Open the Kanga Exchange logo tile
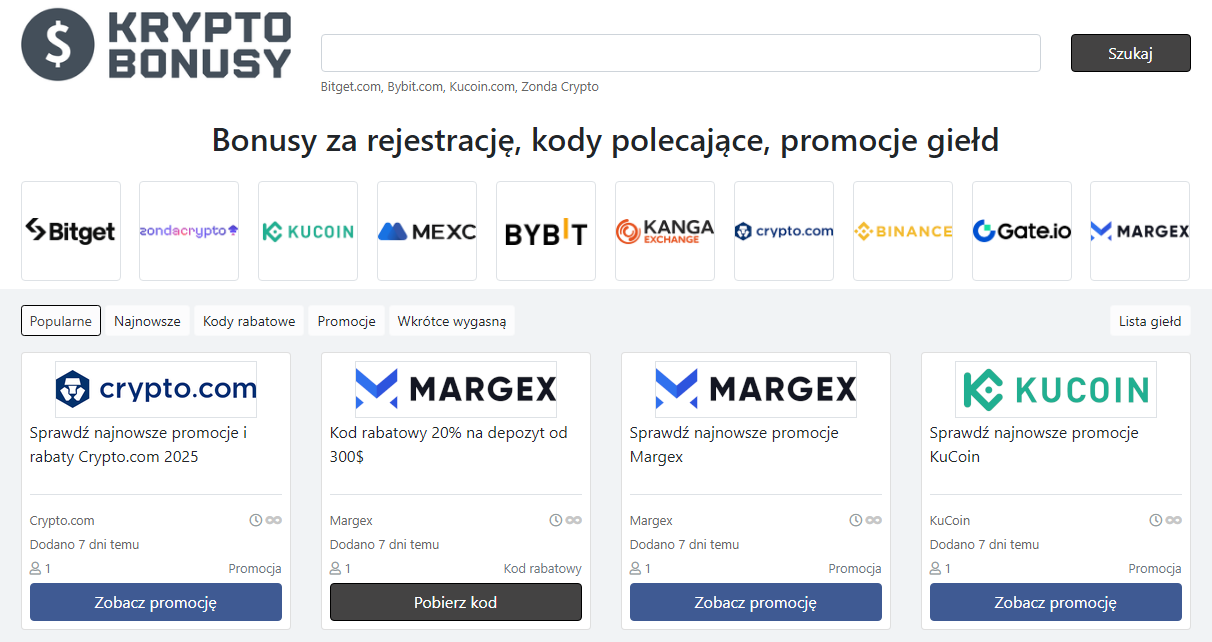The height and width of the screenshot is (642, 1212). click(665, 231)
